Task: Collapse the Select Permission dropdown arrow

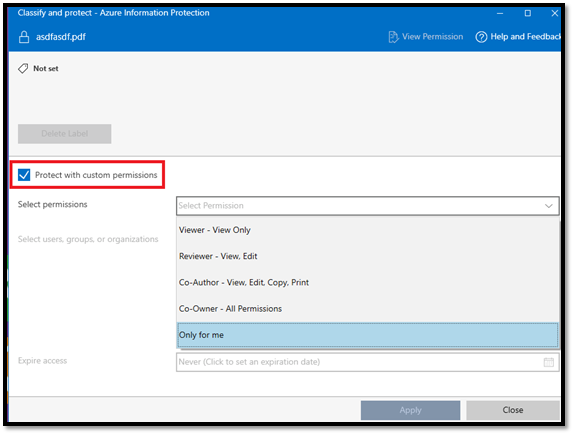Action: [x=548, y=206]
